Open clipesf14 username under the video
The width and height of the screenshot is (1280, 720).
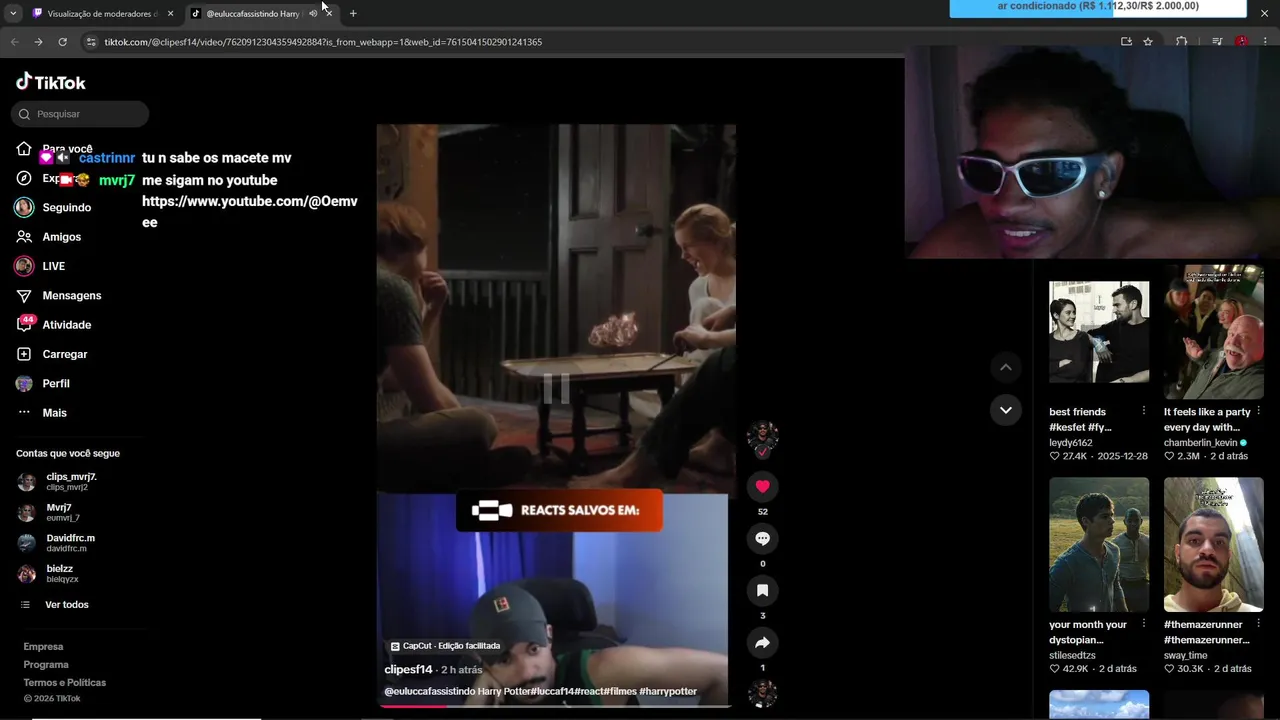(408, 670)
